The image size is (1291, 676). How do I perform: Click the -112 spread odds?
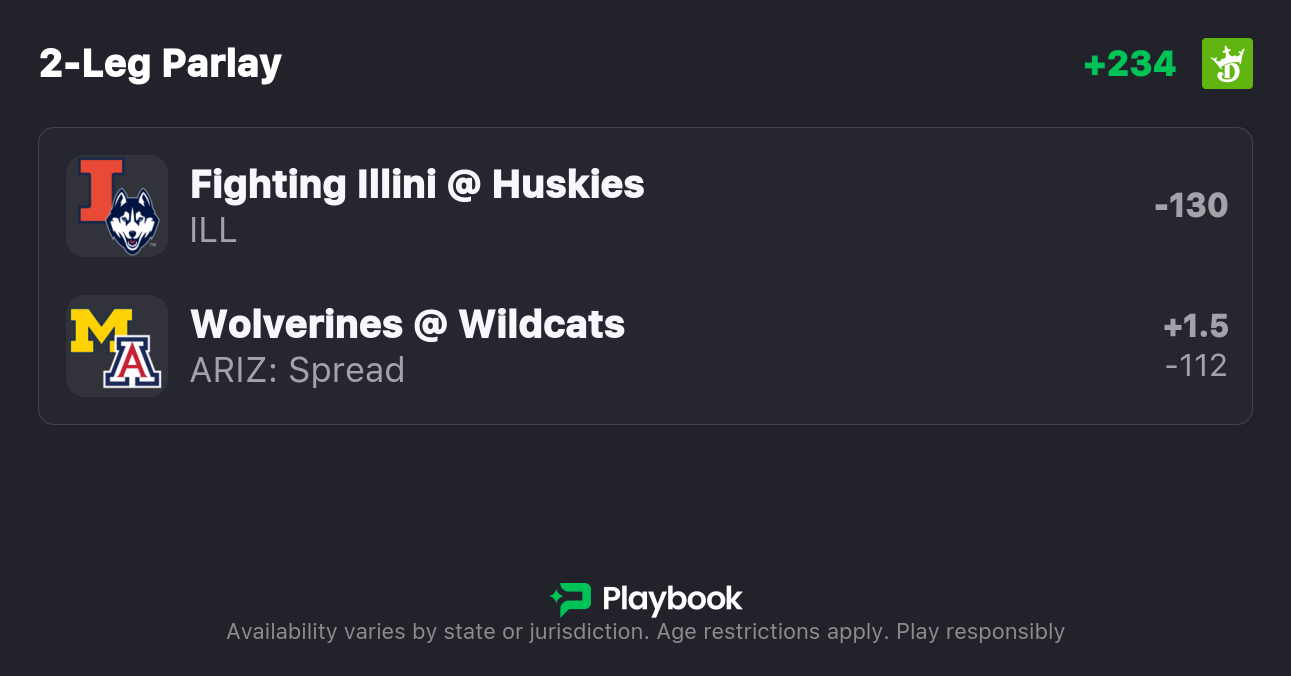1195,366
